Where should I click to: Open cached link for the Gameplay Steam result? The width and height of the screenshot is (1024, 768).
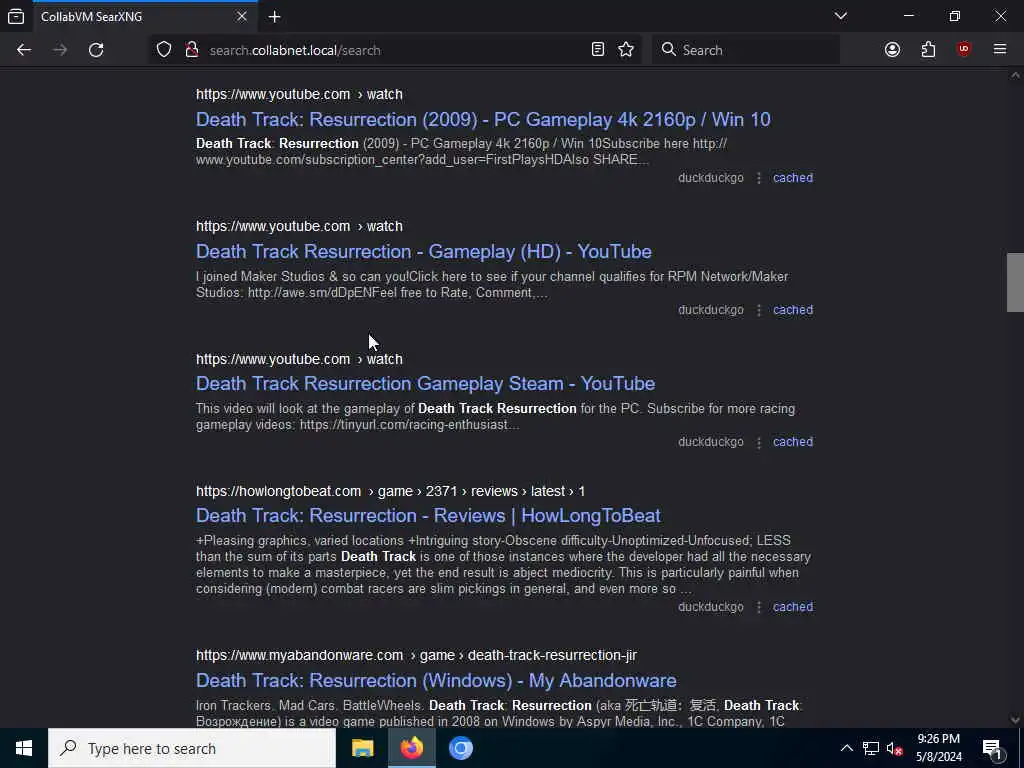pos(793,441)
